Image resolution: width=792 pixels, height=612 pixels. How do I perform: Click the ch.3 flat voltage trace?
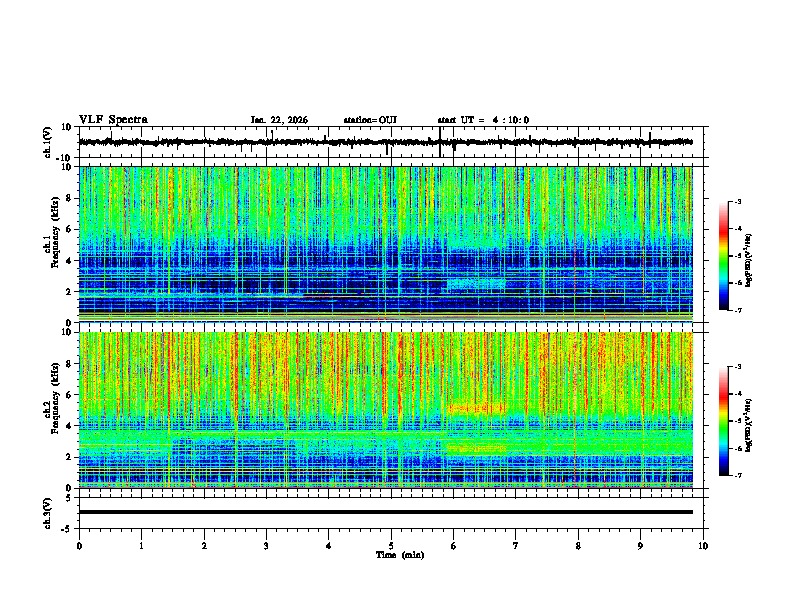tap(385, 512)
